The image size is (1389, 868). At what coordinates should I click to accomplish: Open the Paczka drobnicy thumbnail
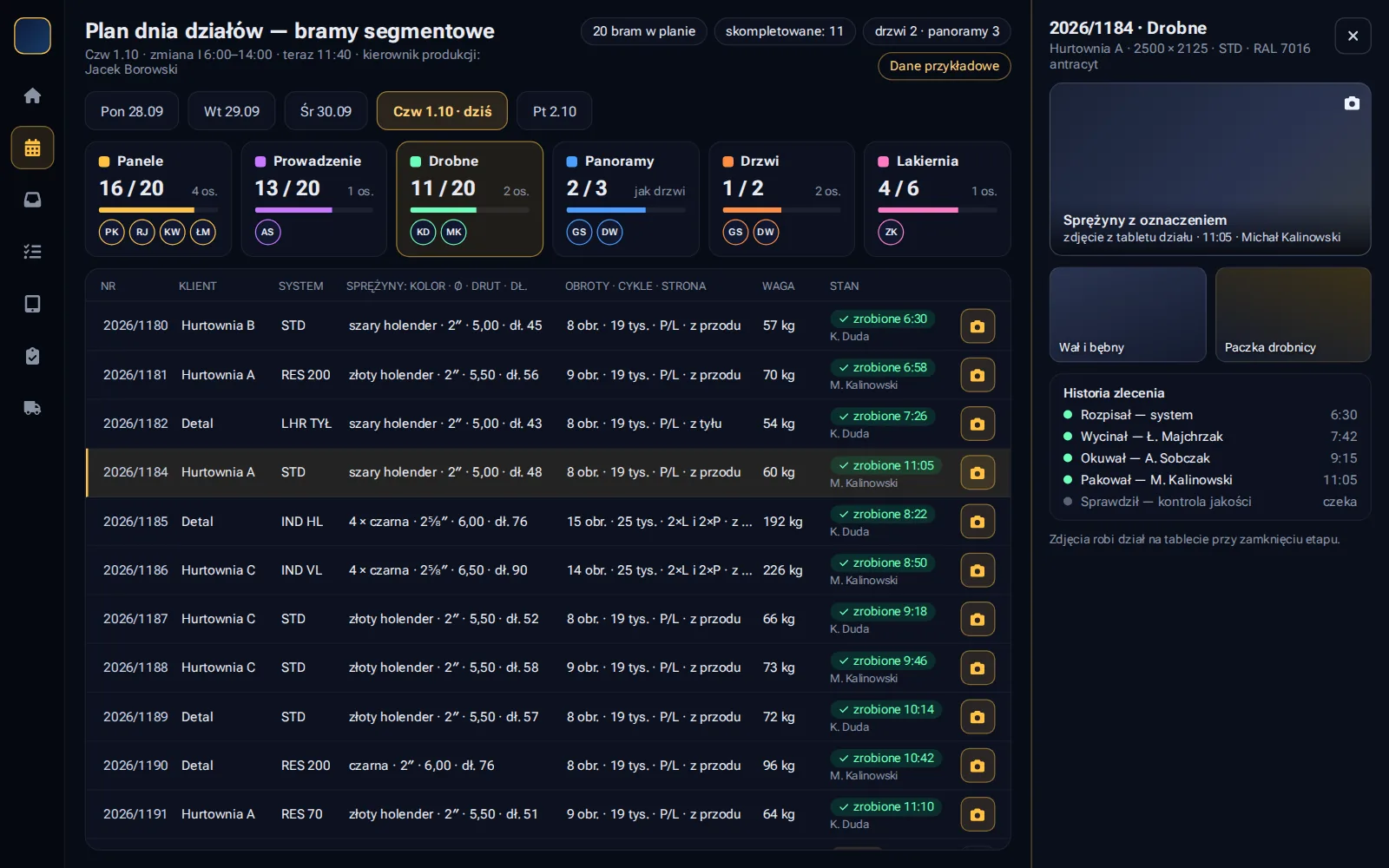tap(1294, 314)
